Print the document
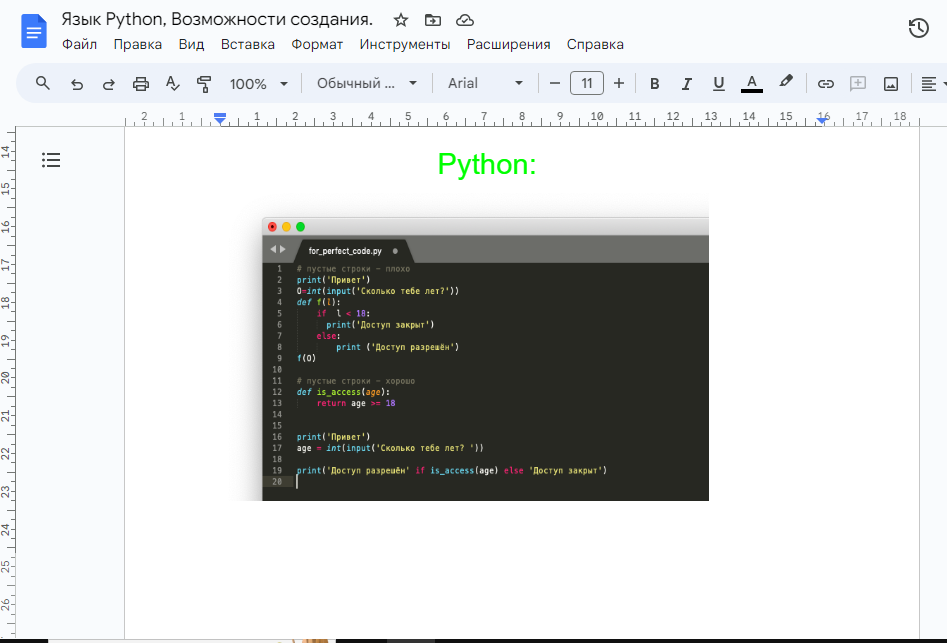 [x=141, y=84]
